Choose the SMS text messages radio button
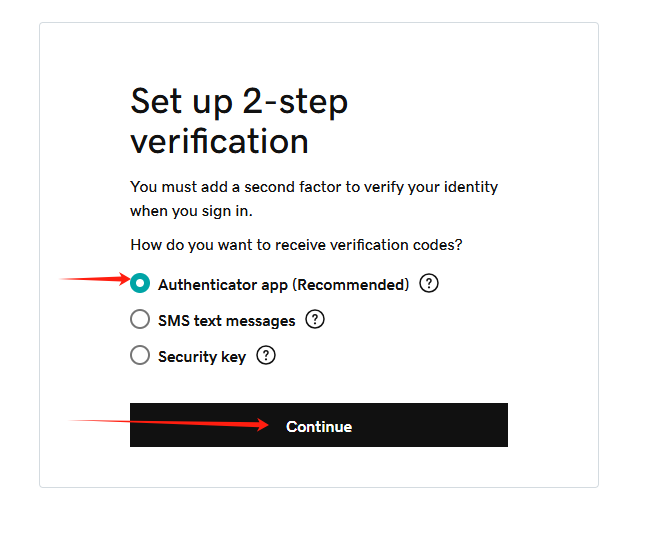This screenshot has width=650, height=541. tap(140, 319)
